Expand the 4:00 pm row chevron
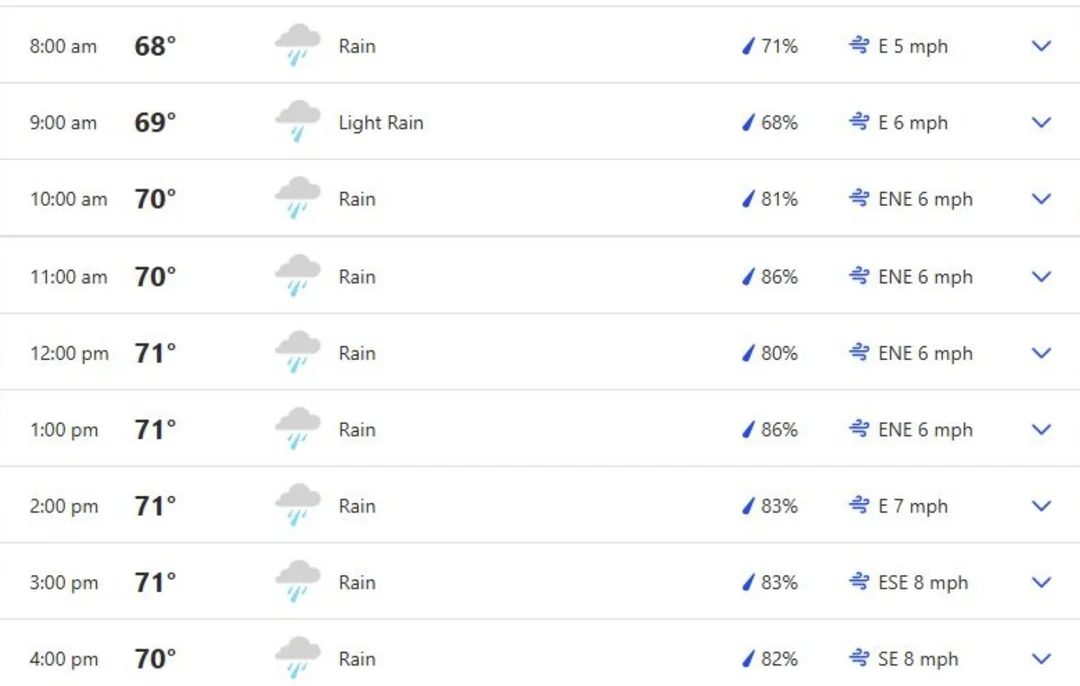1080x686 pixels. [x=1041, y=659]
